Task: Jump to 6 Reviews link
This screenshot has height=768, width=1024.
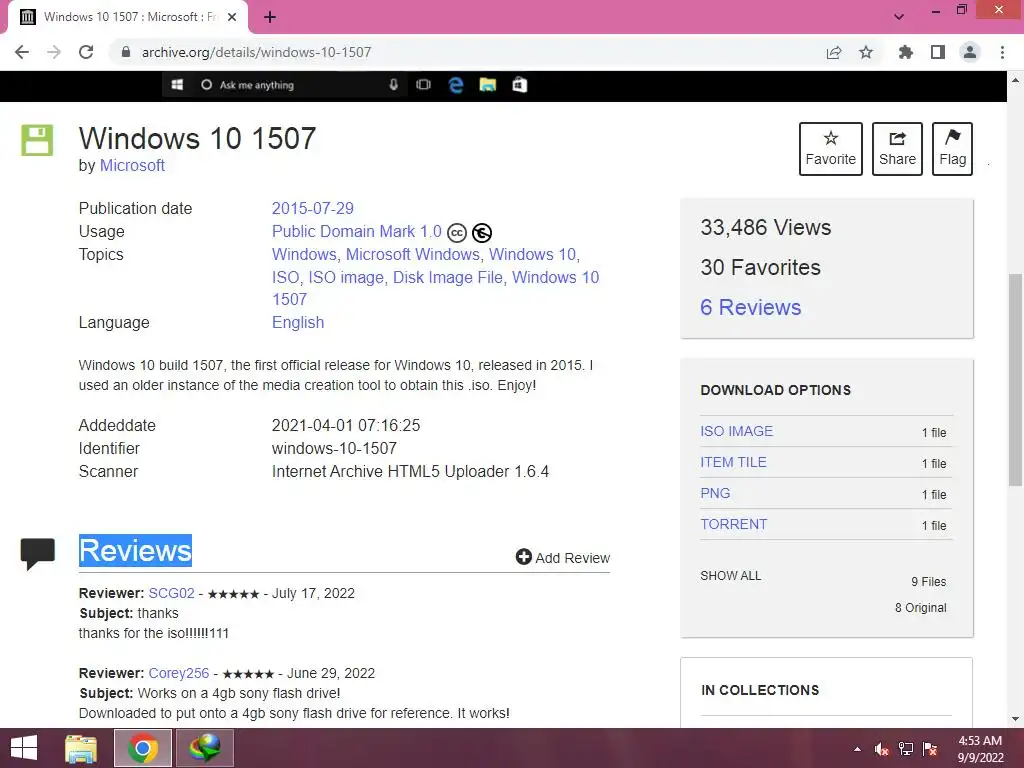Action: point(750,308)
